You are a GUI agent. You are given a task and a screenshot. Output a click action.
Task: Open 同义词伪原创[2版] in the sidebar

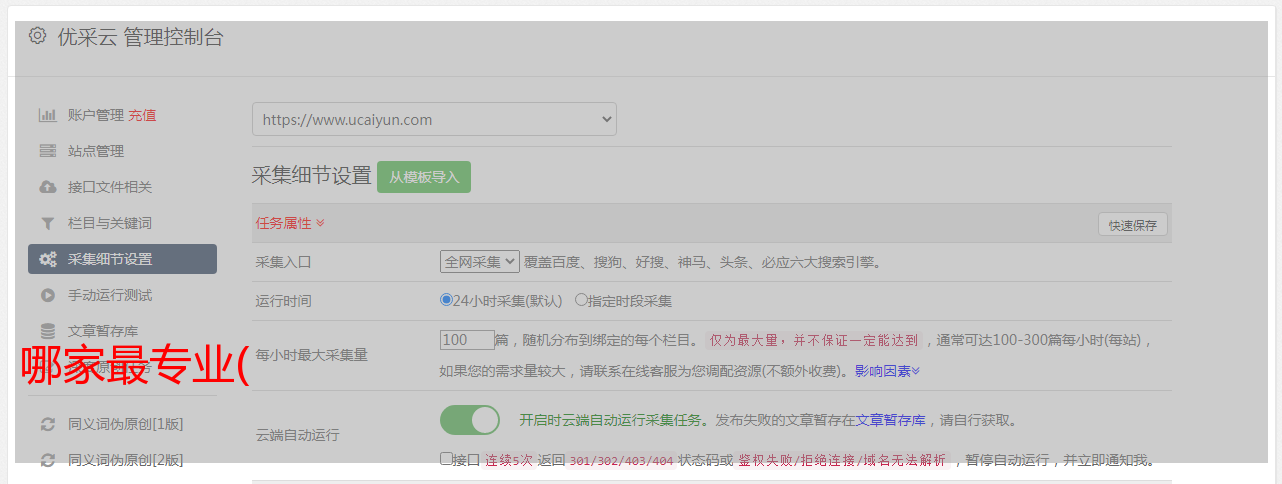[x=125, y=460]
